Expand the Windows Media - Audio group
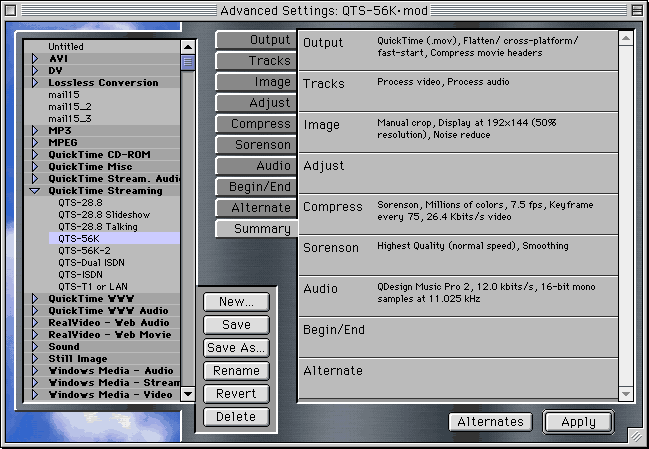Image resolution: width=649 pixels, height=449 pixels. point(35,371)
